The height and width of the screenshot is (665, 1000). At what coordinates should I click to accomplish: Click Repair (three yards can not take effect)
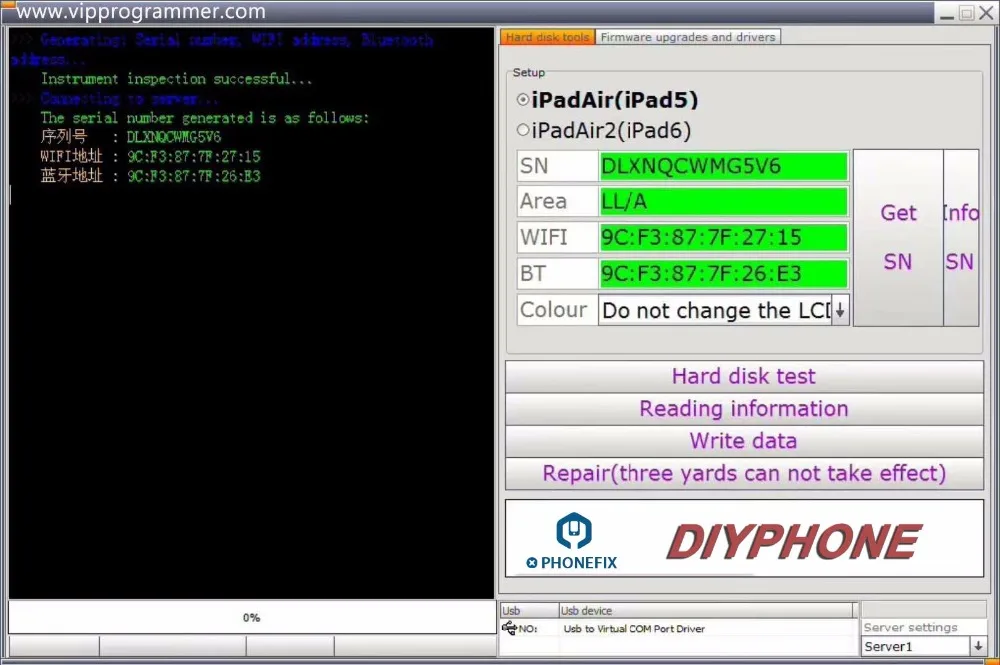pos(744,474)
